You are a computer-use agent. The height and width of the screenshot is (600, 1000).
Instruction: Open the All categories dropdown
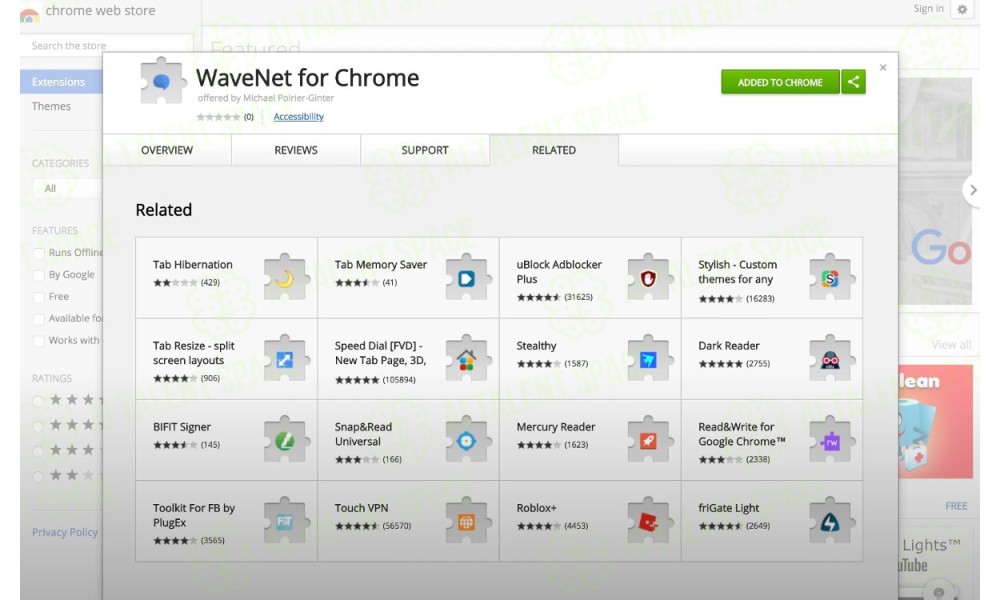point(68,188)
